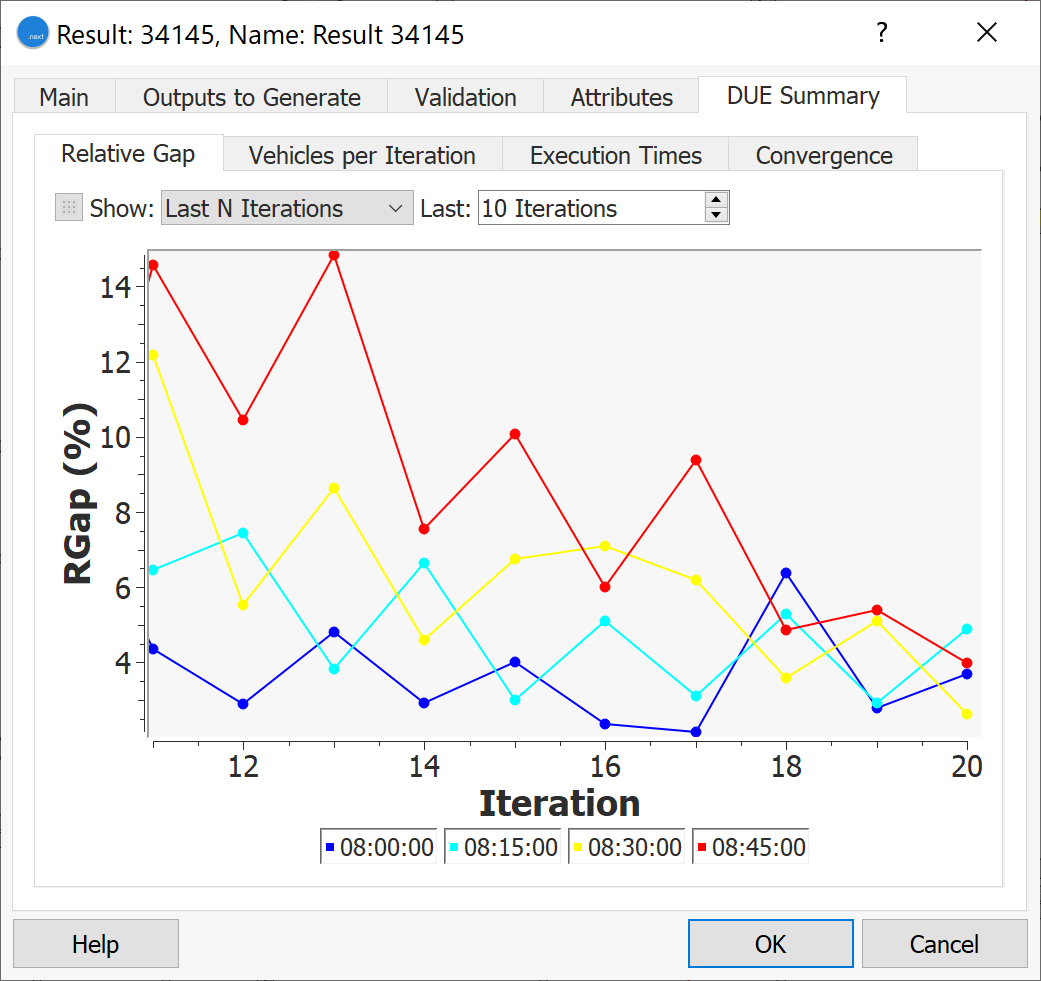
Task: Toggle the 08:15:00 cyan legend entry
Action: click(x=504, y=848)
